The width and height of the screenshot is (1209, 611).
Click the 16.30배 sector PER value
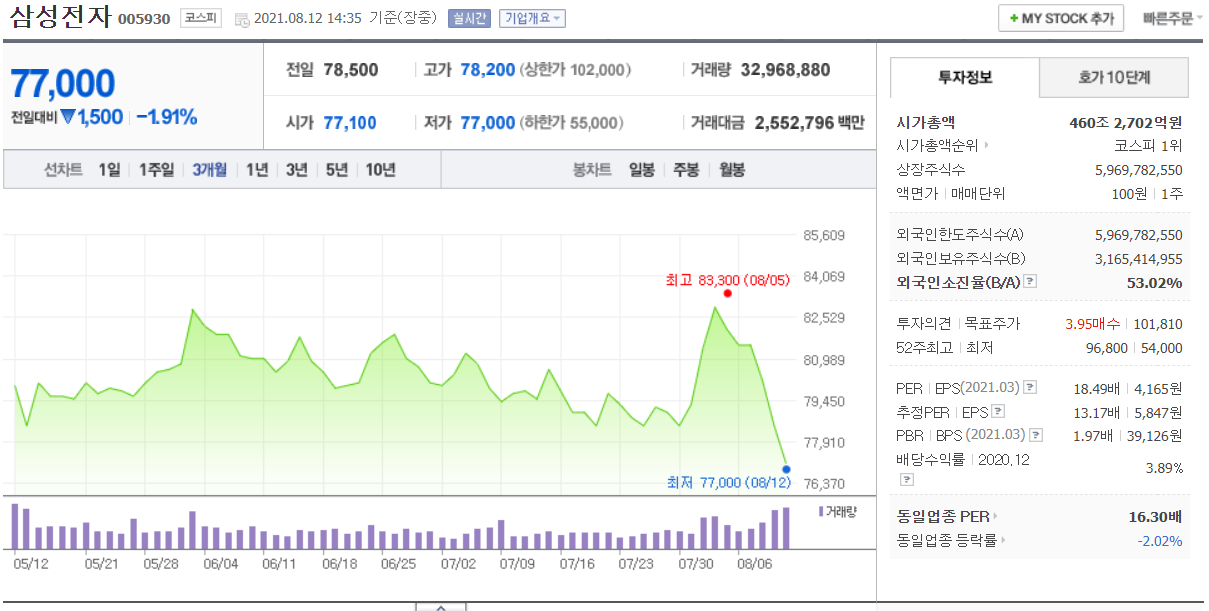(1155, 517)
